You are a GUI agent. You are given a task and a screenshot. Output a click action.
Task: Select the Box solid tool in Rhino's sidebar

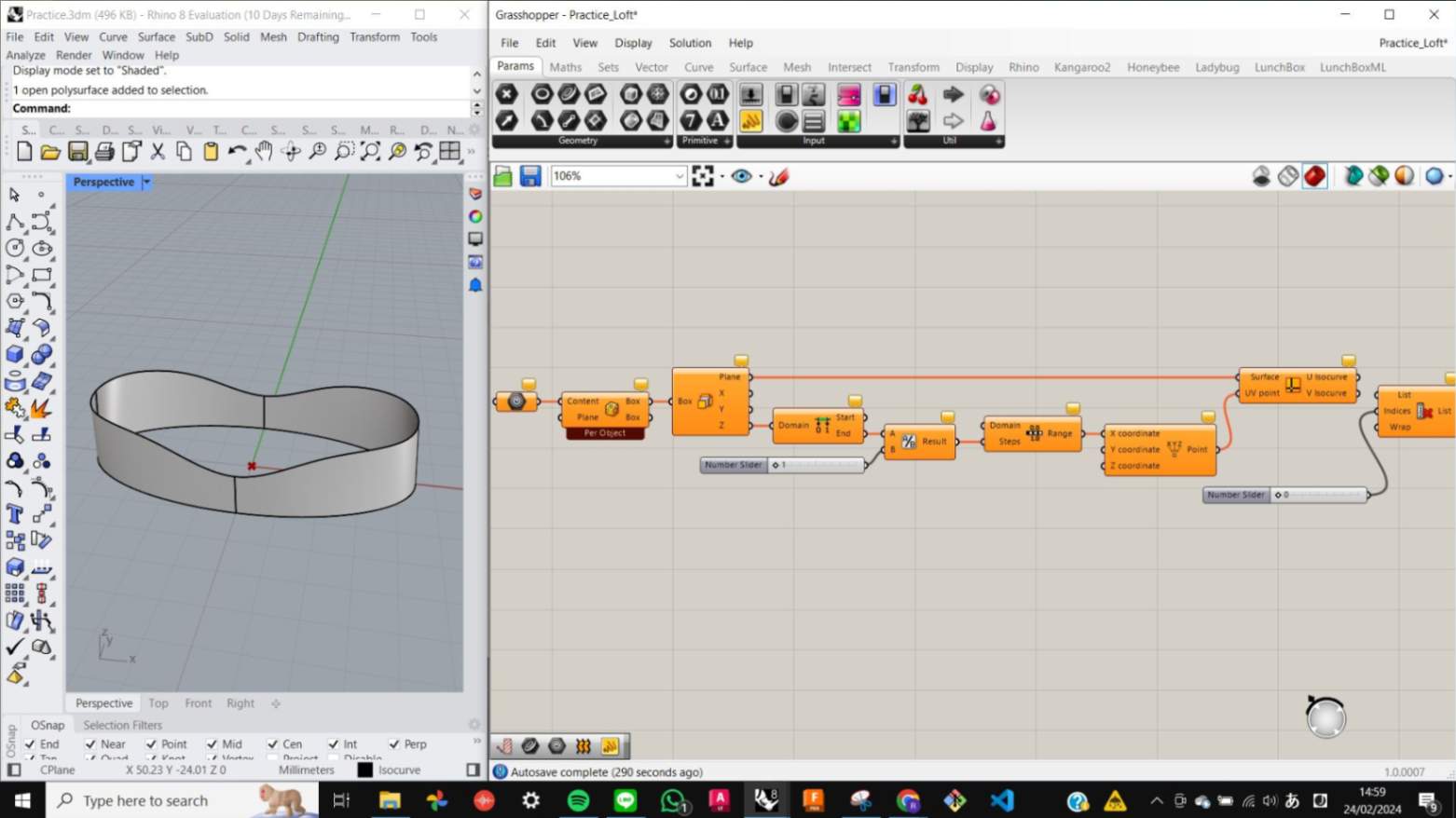(x=15, y=354)
